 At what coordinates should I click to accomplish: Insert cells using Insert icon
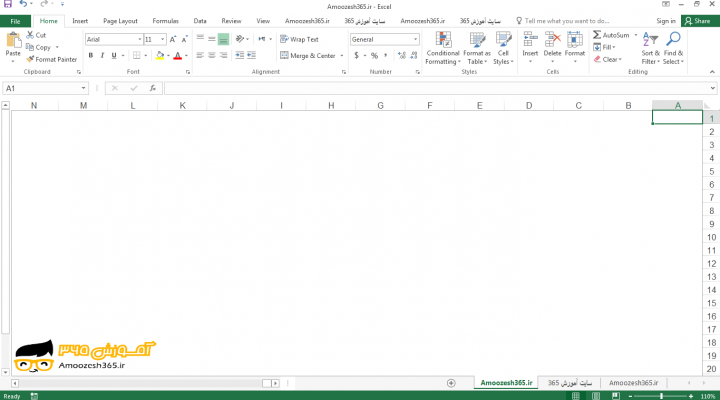click(x=530, y=39)
